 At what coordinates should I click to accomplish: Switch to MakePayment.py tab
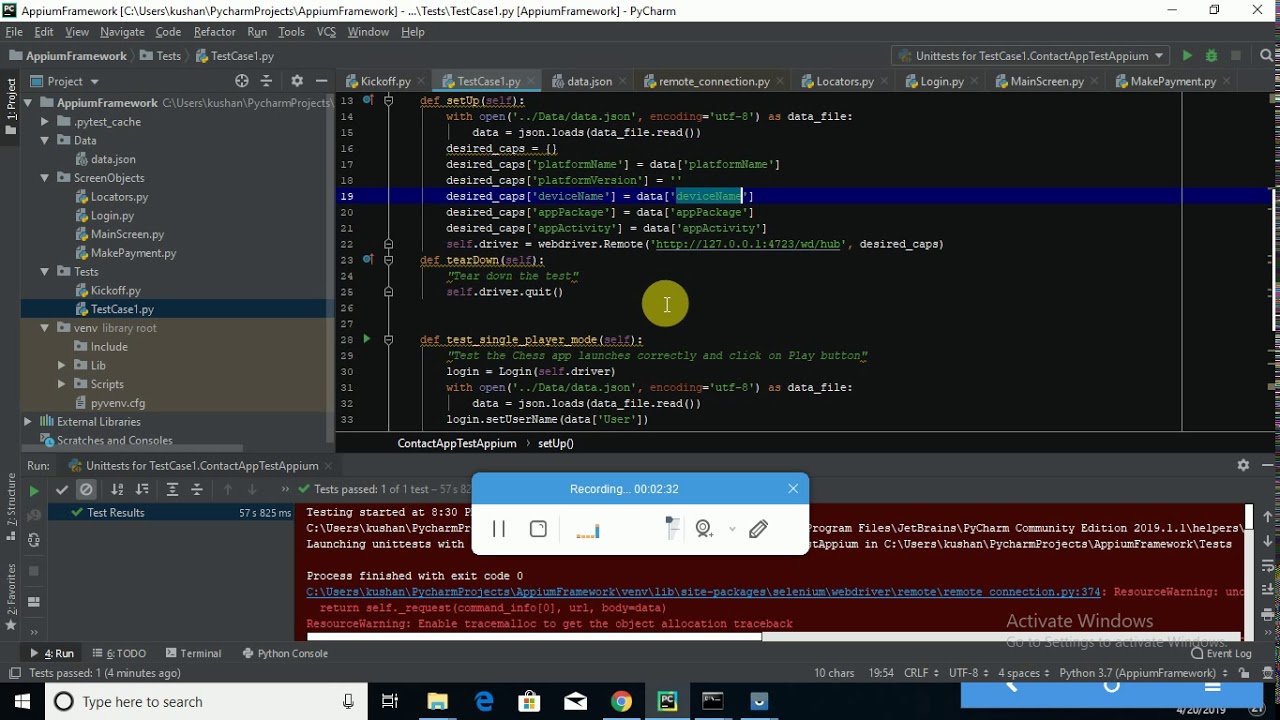coord(1173,81)
